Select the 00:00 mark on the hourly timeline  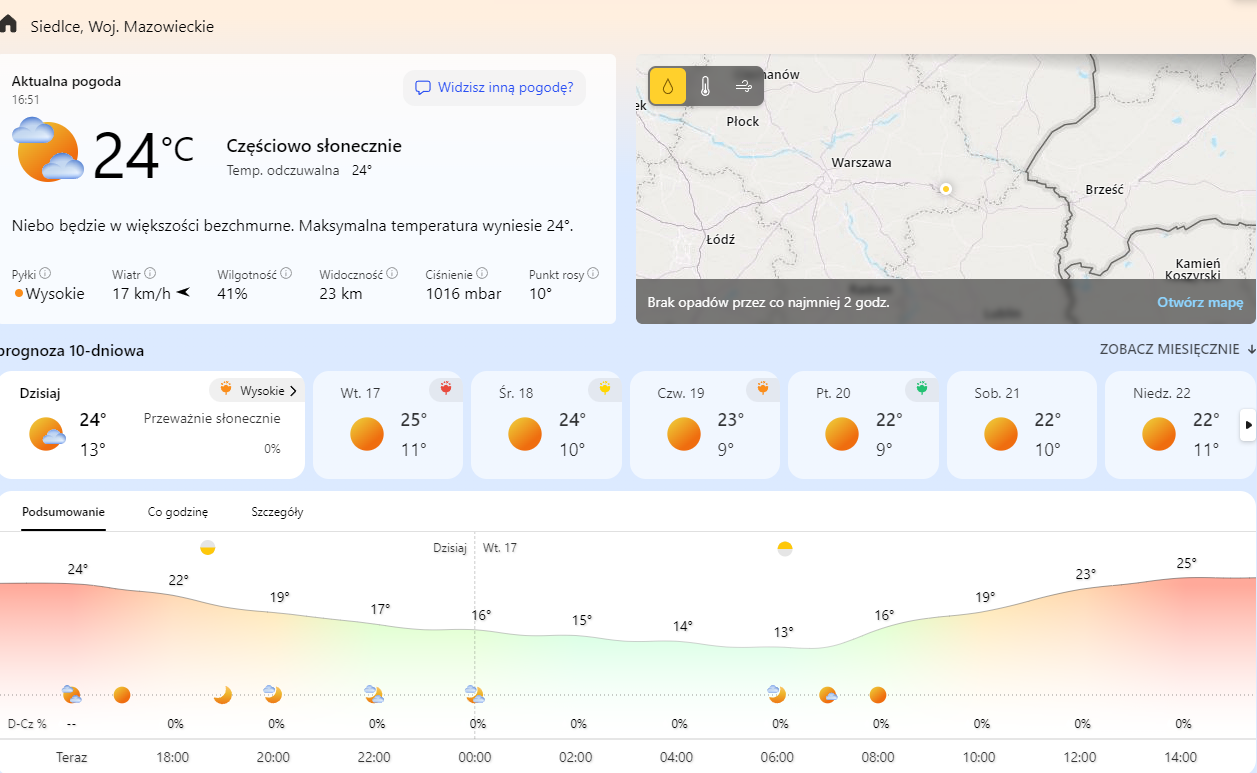475,757
